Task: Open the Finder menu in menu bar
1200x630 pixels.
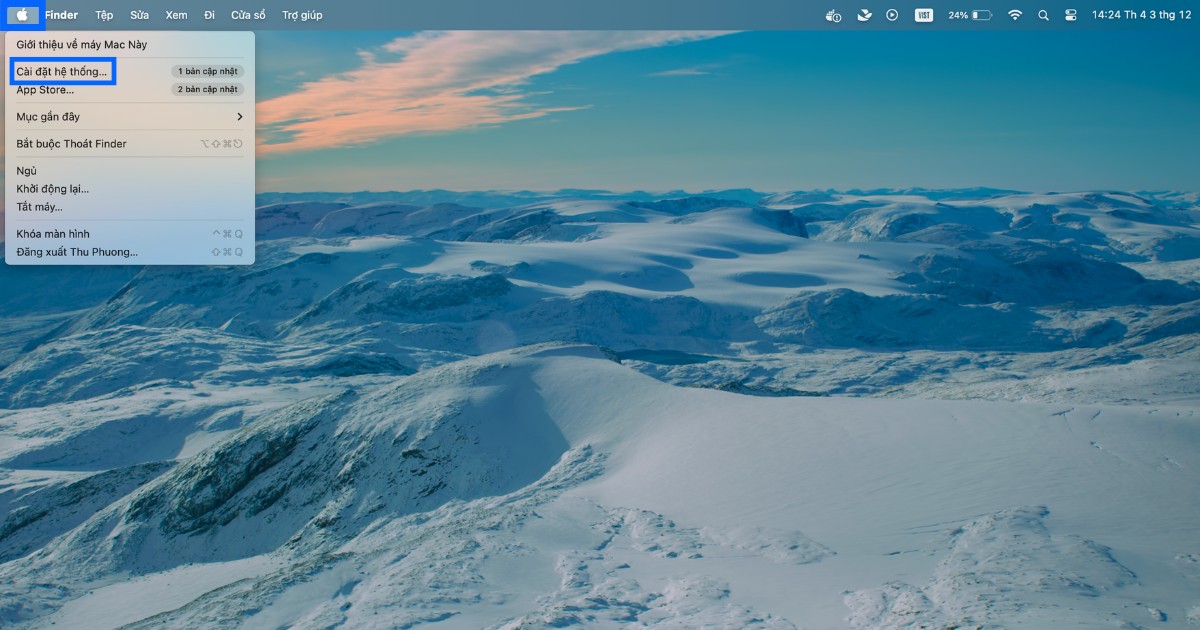Action: (x=61, y=15)
